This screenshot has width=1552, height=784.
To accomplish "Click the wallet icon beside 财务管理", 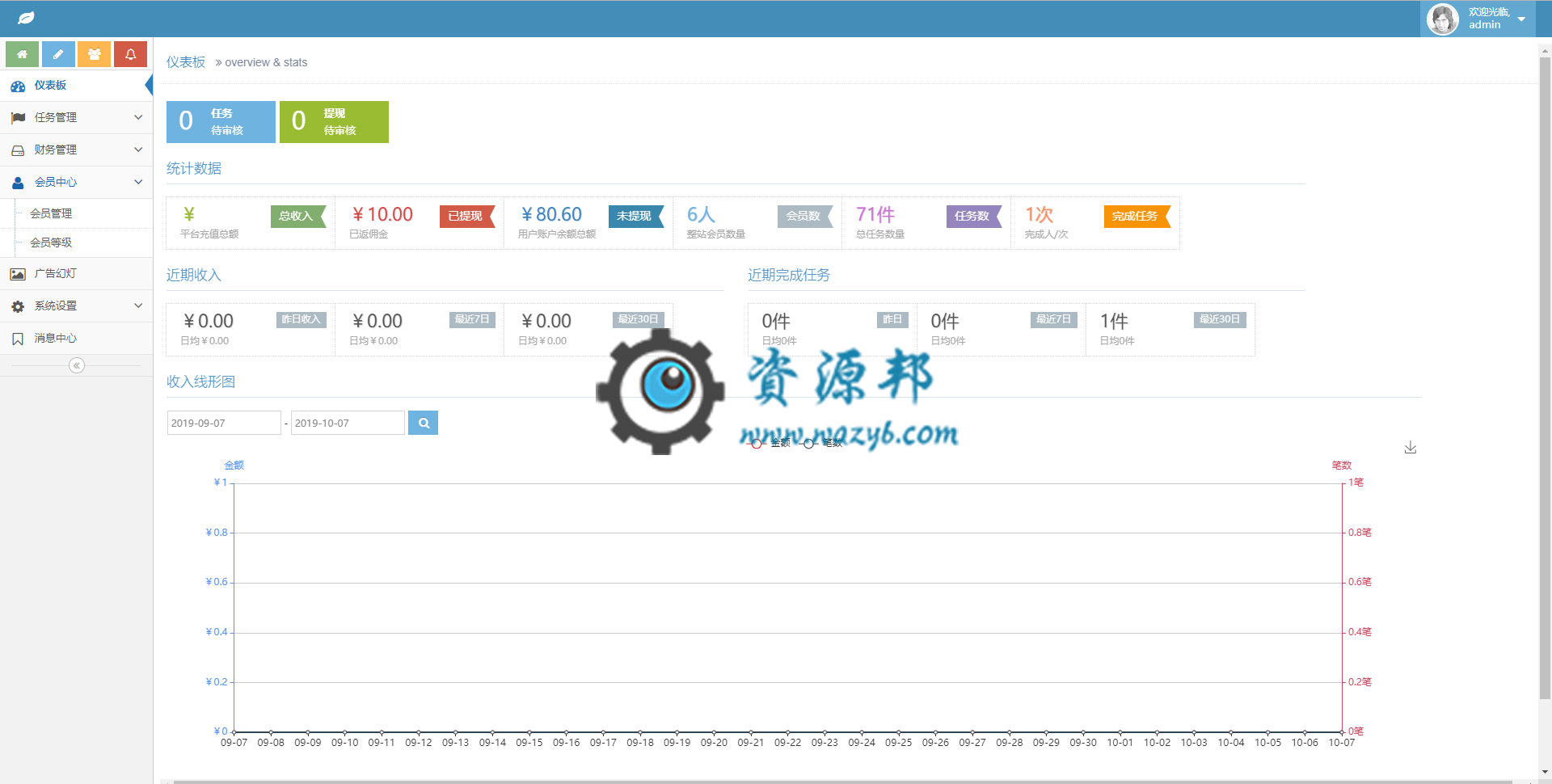I will [x=18, y=150].
